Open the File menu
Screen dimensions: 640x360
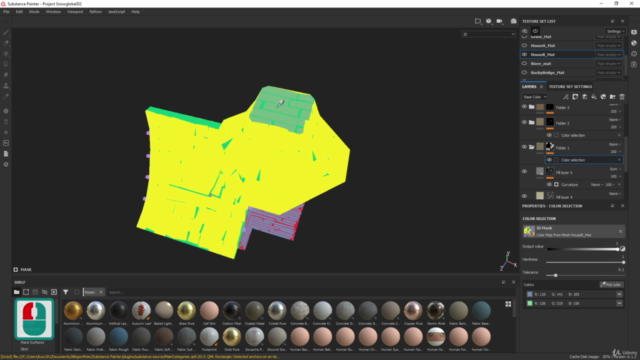(6, 12)
